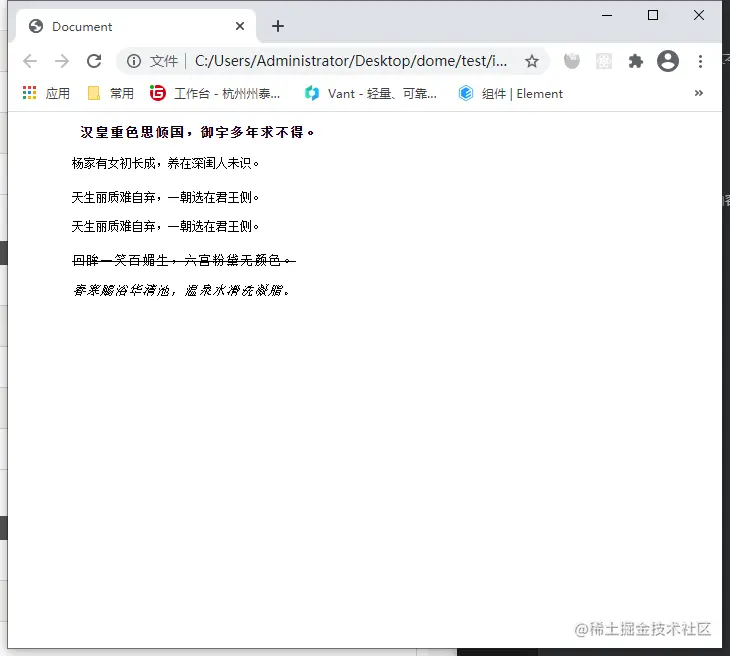Reload the current page

(94, 61)
